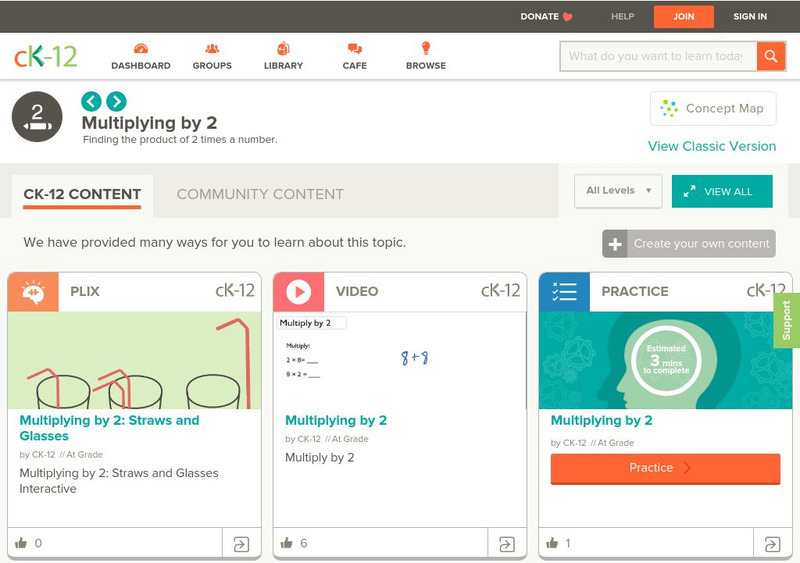Open the Concept Map button
Image resolution: width=800 pixels, height=563 pixels.
(713, 108)
